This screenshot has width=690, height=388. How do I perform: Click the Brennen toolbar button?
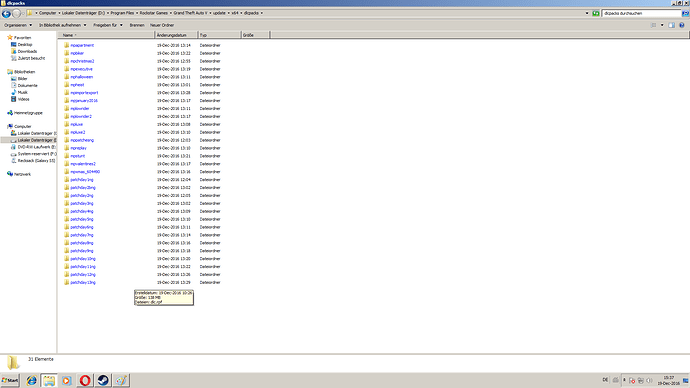click(137, 25)
